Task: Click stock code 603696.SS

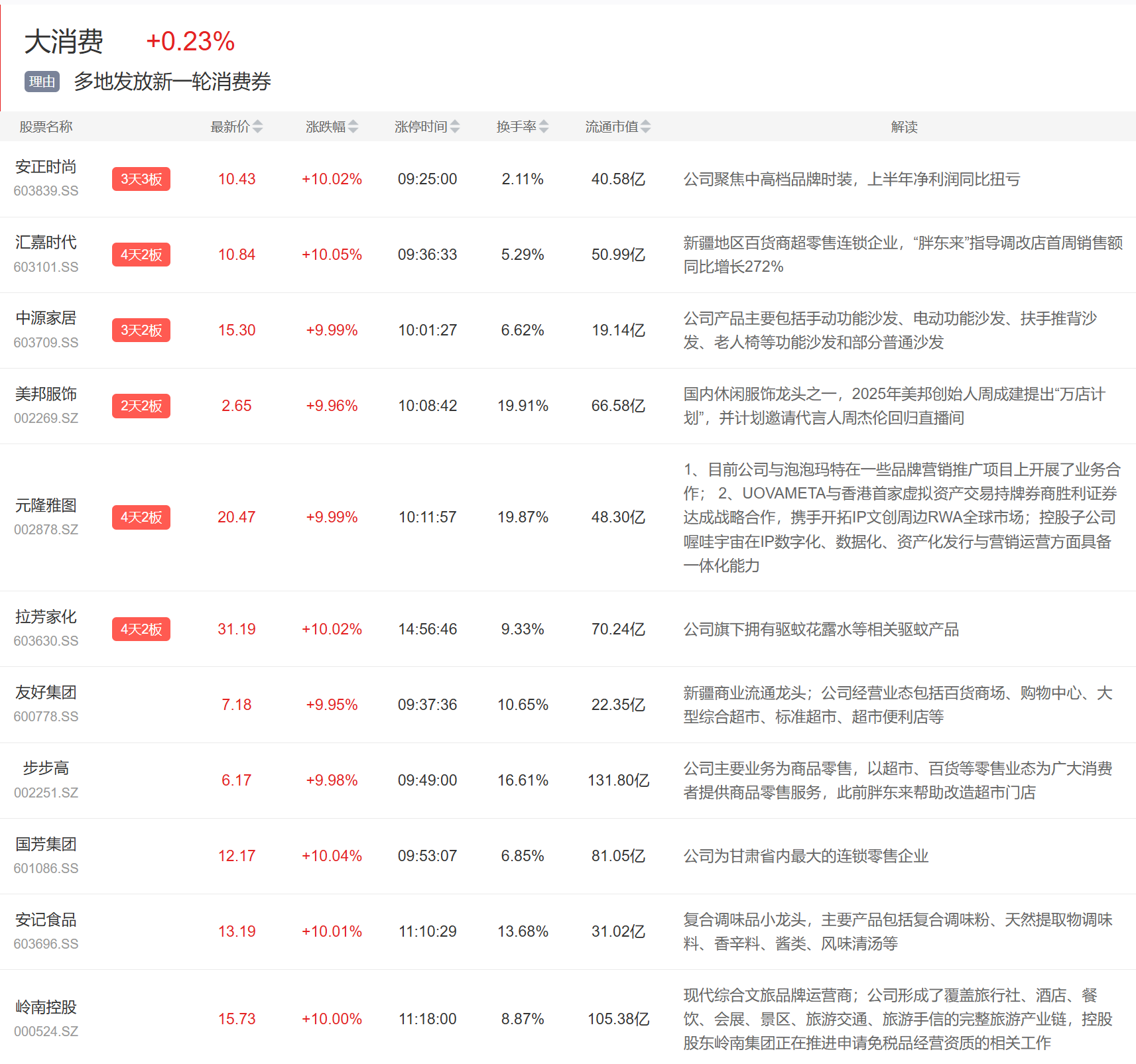Action: click(46, 944)
